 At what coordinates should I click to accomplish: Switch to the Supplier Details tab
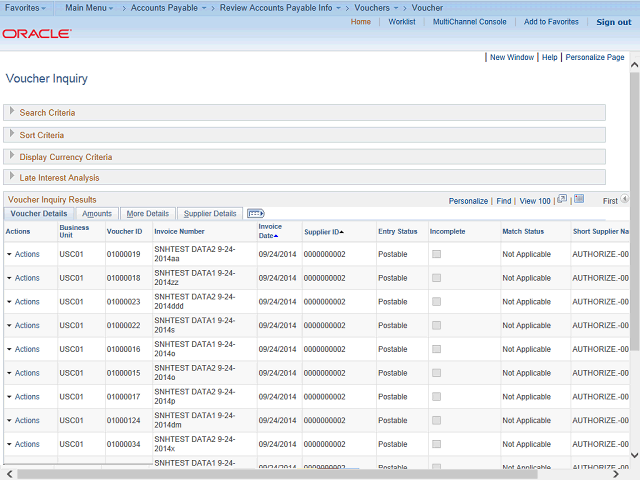pos(210,213)
